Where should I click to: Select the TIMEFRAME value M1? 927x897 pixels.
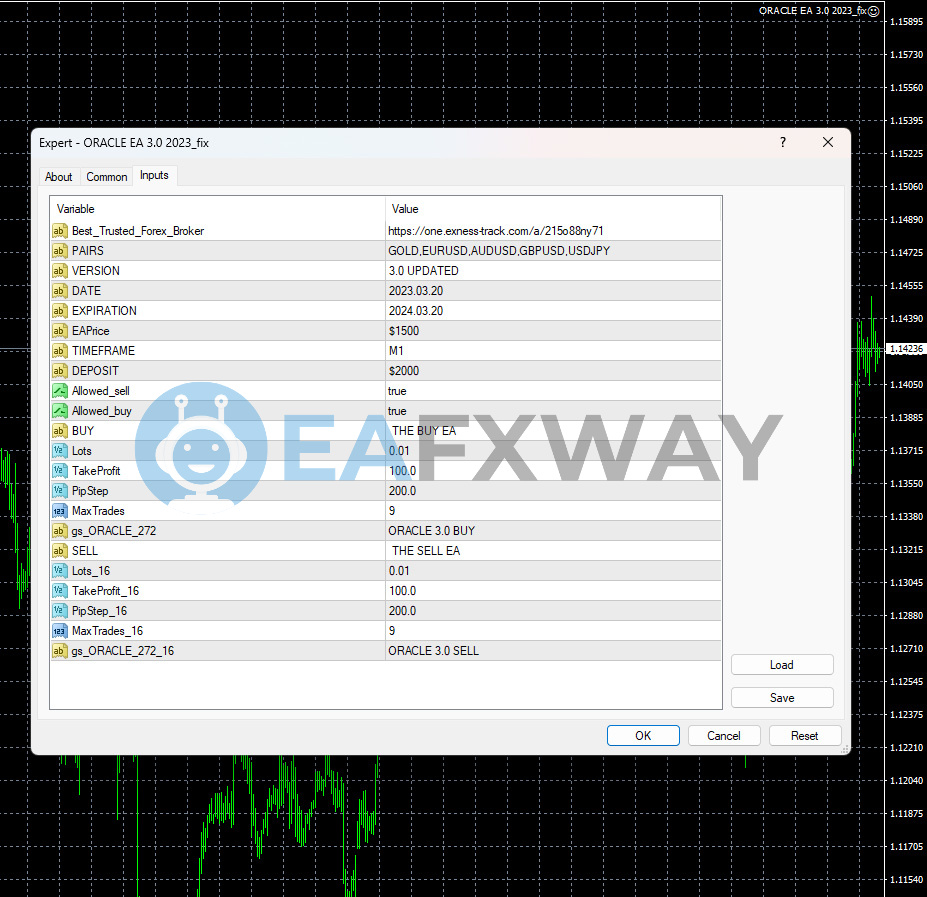point(396,351)
